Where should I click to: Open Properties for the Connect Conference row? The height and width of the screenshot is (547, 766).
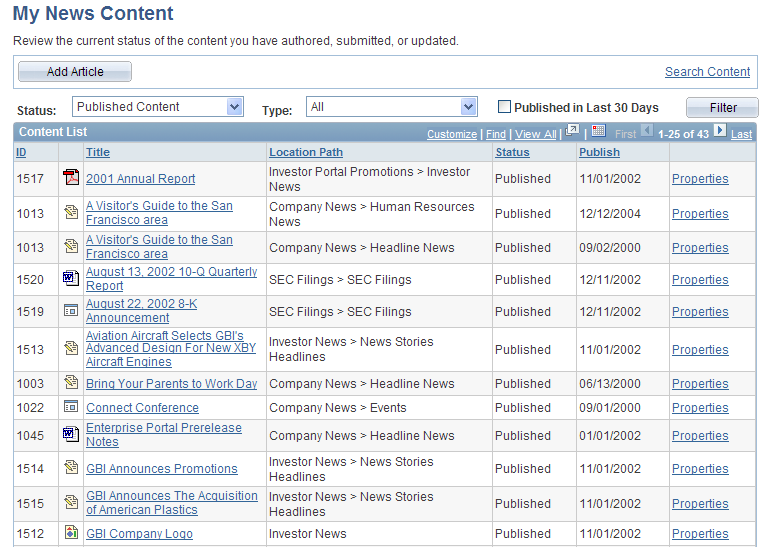(x=700, y=408)
